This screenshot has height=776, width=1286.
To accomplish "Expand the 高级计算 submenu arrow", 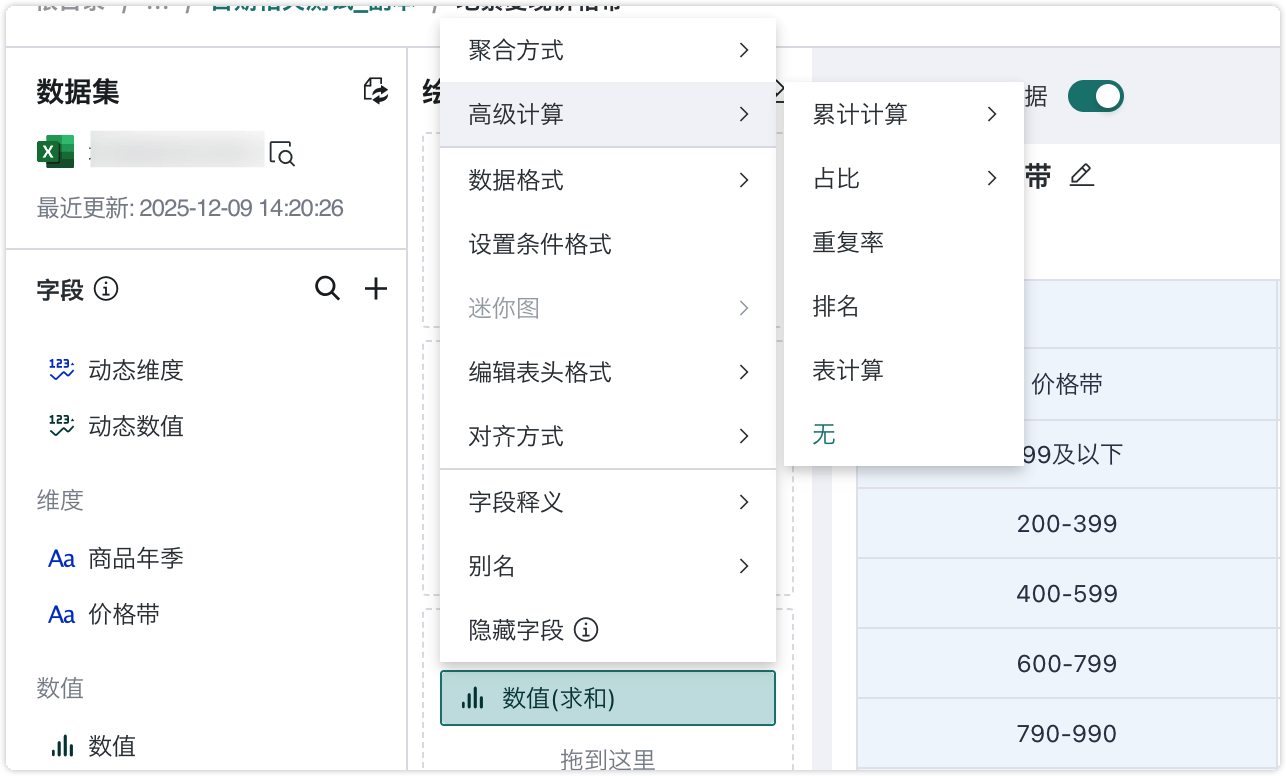I will click(x=744, y=115).
